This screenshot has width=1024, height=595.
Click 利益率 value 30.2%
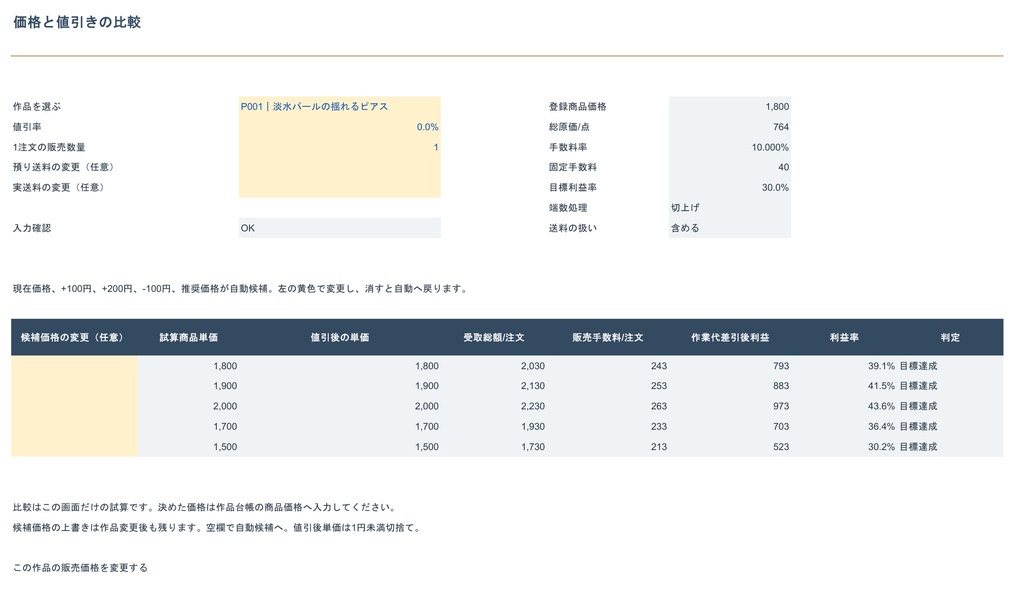(881, 447)
